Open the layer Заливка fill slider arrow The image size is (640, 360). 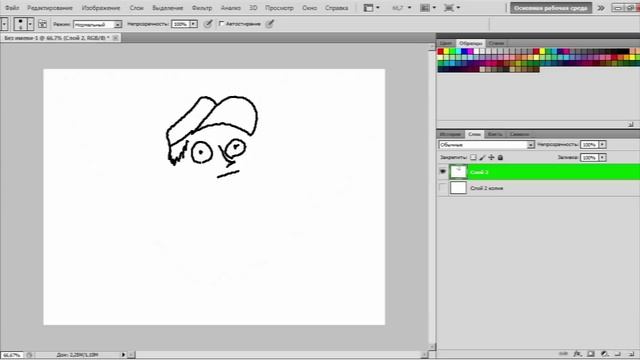[x=602, y=157]
